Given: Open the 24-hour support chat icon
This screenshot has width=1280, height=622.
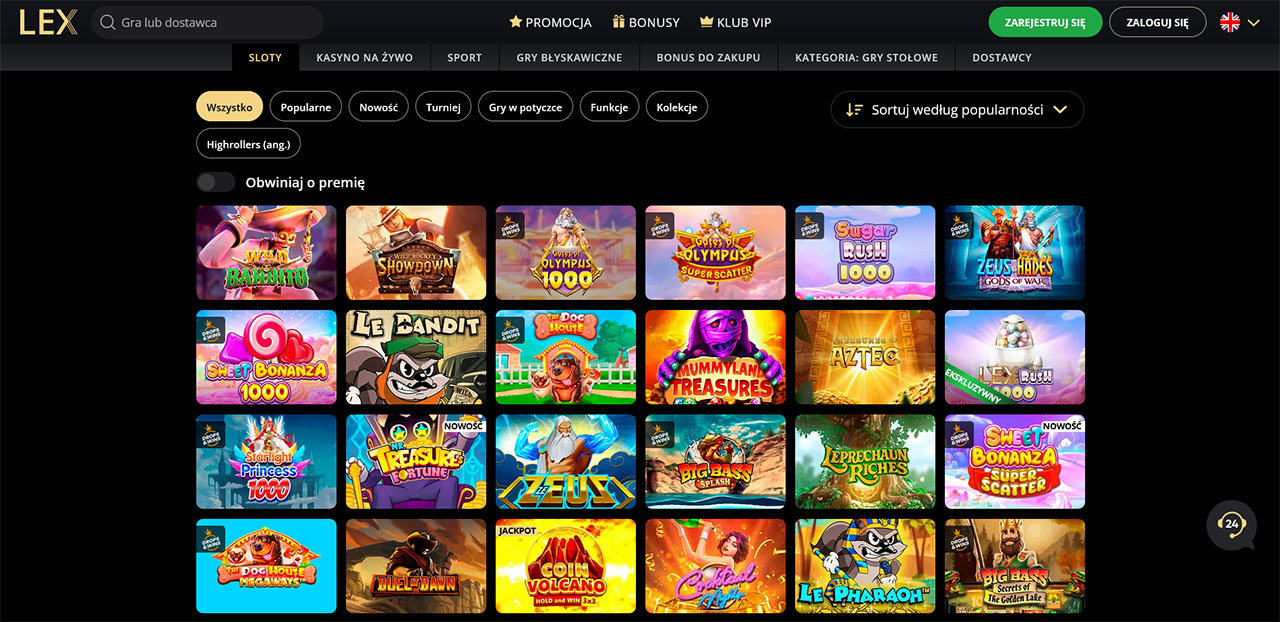Looking at the screenshot, I should [1231, 525].
